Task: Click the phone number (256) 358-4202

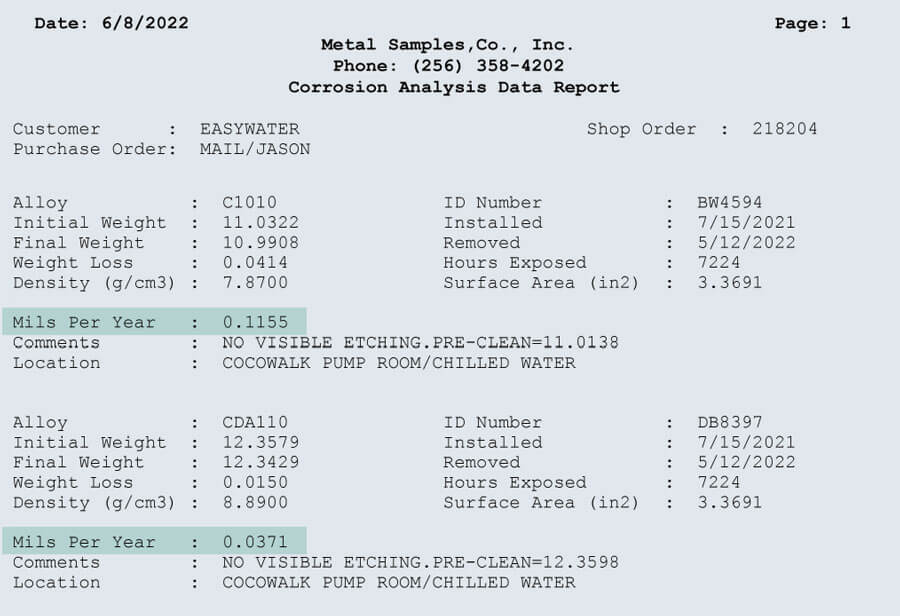Action: point(488,66)
